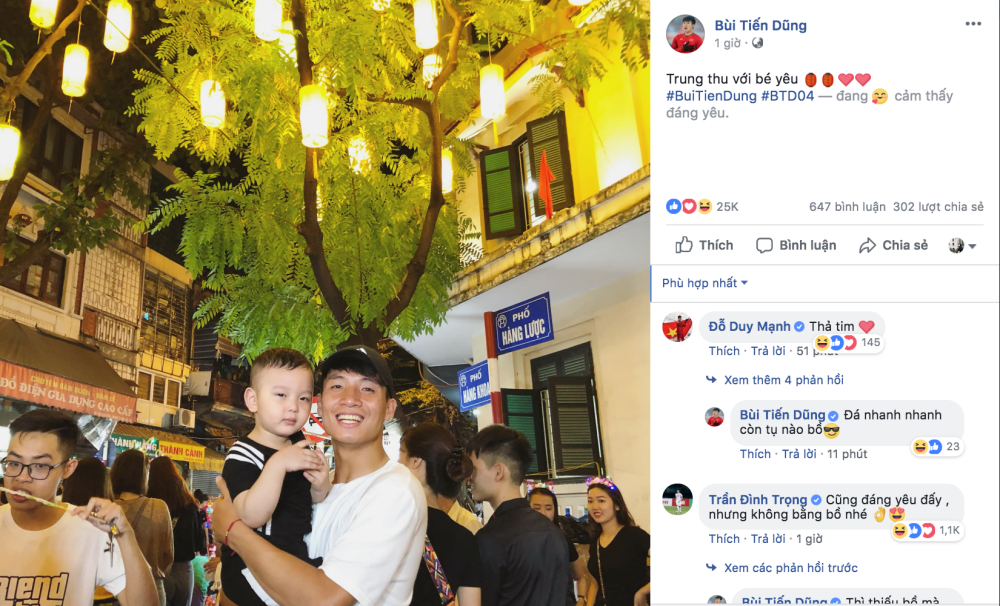The image size is (1000, 606).
Task: Open the 145 reactions on Đỗ Duy Mạnh's comment
Action: coord(848,343)
